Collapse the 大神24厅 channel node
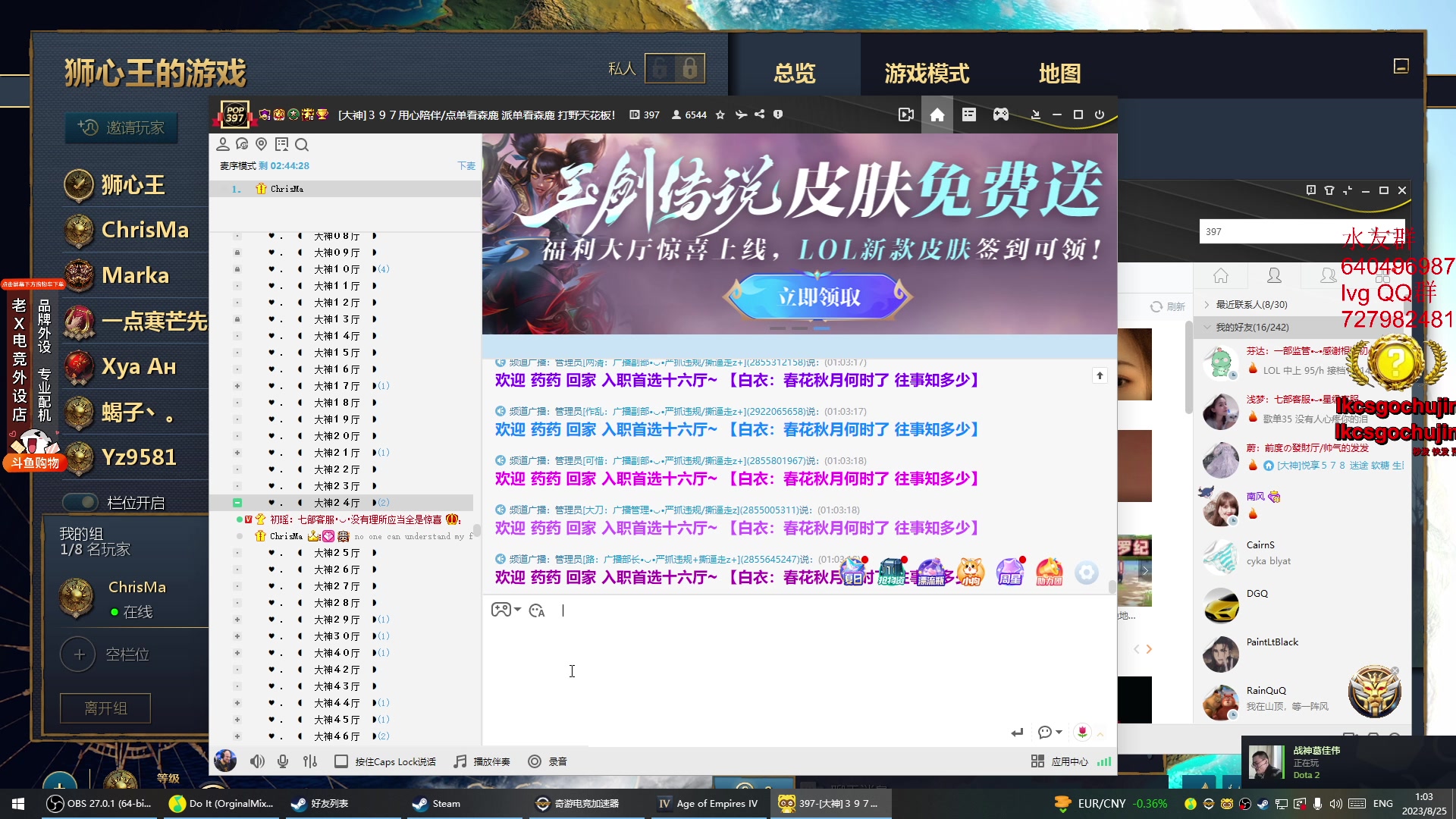Screen dimensions: 1456x819 point(237,503)
